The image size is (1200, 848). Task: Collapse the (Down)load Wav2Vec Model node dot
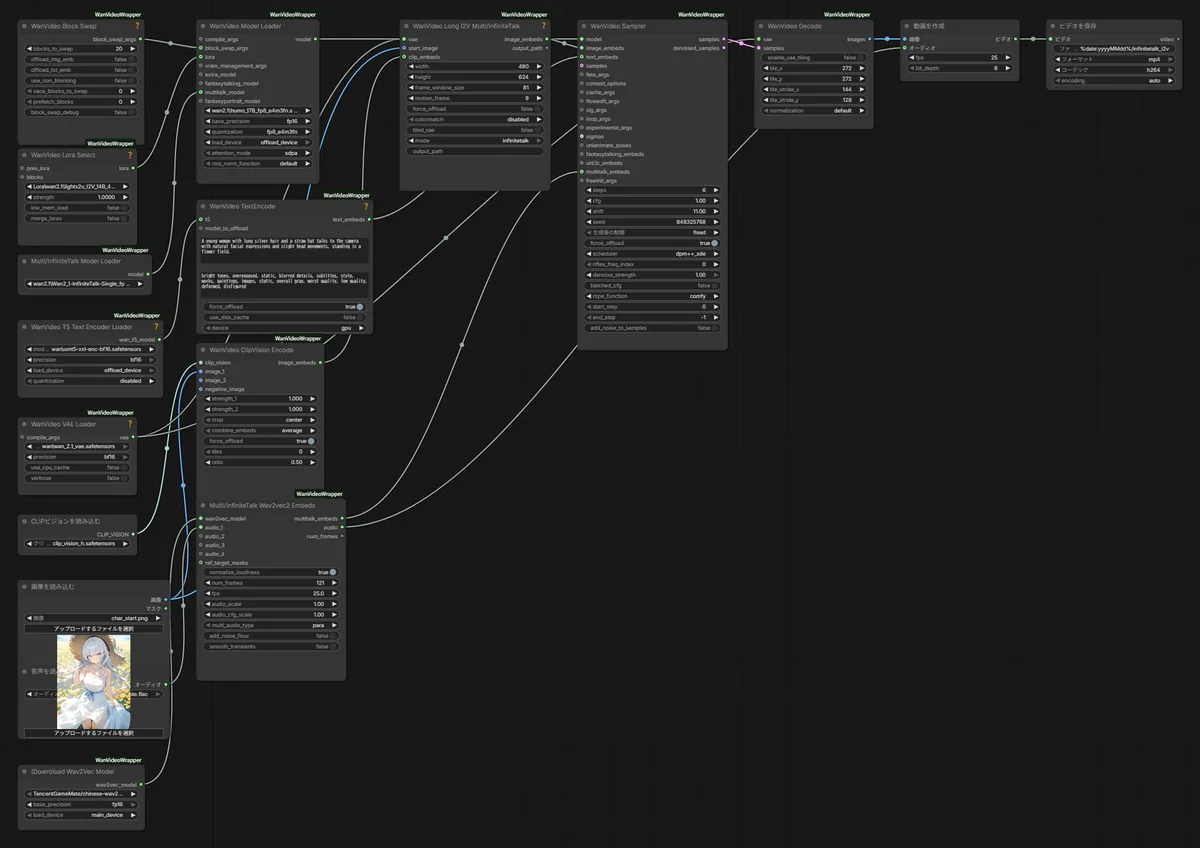(26, 771)
